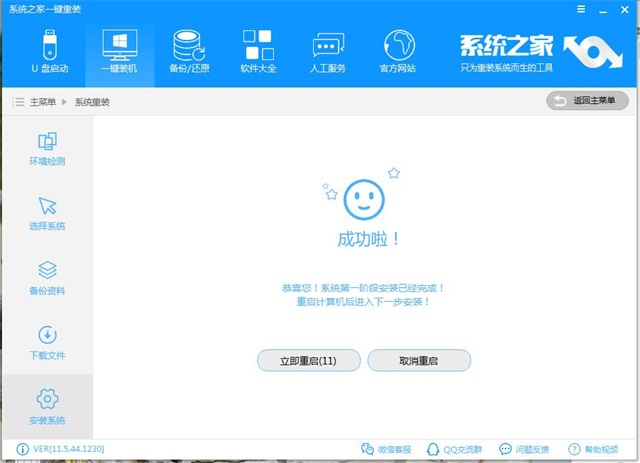Click the version info VER[11.5.44.1230]

pyautogui.click(x=62, y=449)
